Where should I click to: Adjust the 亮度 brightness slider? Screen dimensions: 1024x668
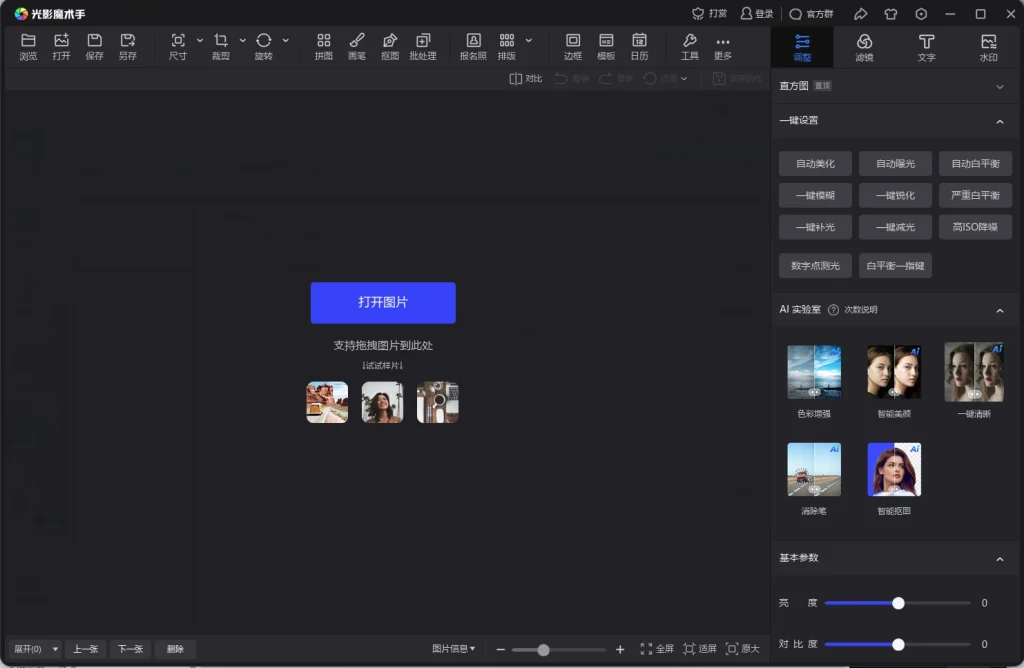click(x=897, y=603)
